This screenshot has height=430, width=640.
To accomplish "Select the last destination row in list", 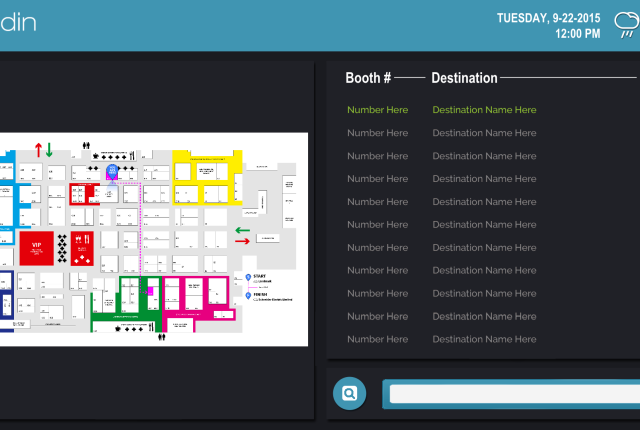I will 441,340.
